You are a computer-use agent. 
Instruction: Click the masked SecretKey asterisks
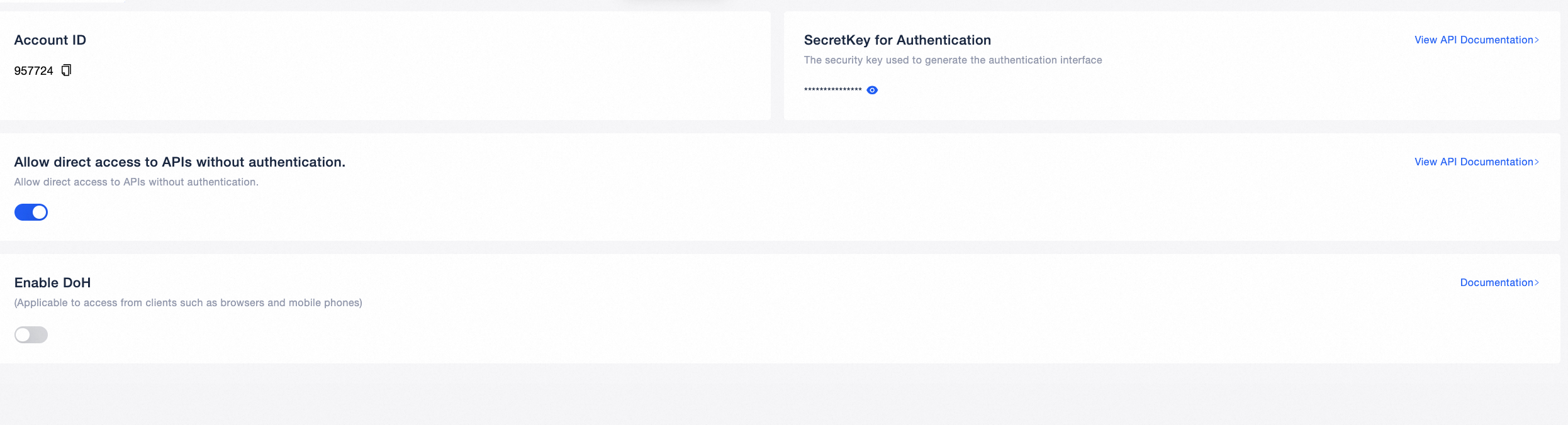point(832,90)
